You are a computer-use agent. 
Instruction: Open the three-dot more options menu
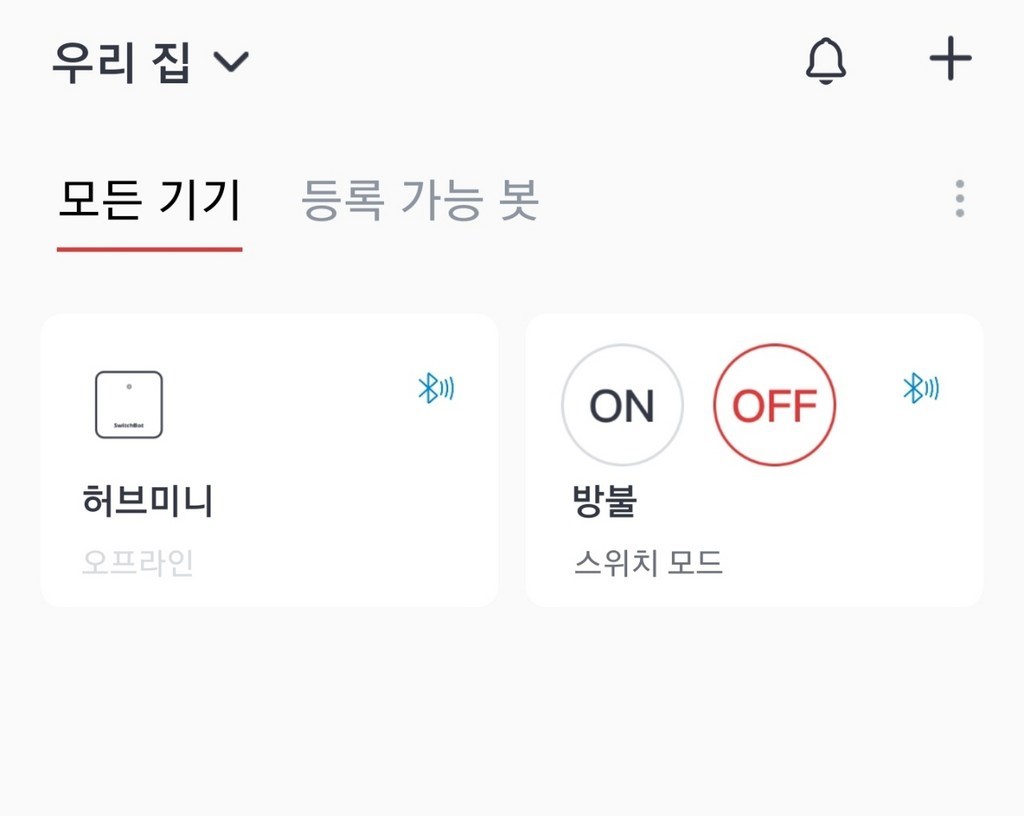click(x=959, y=198)
